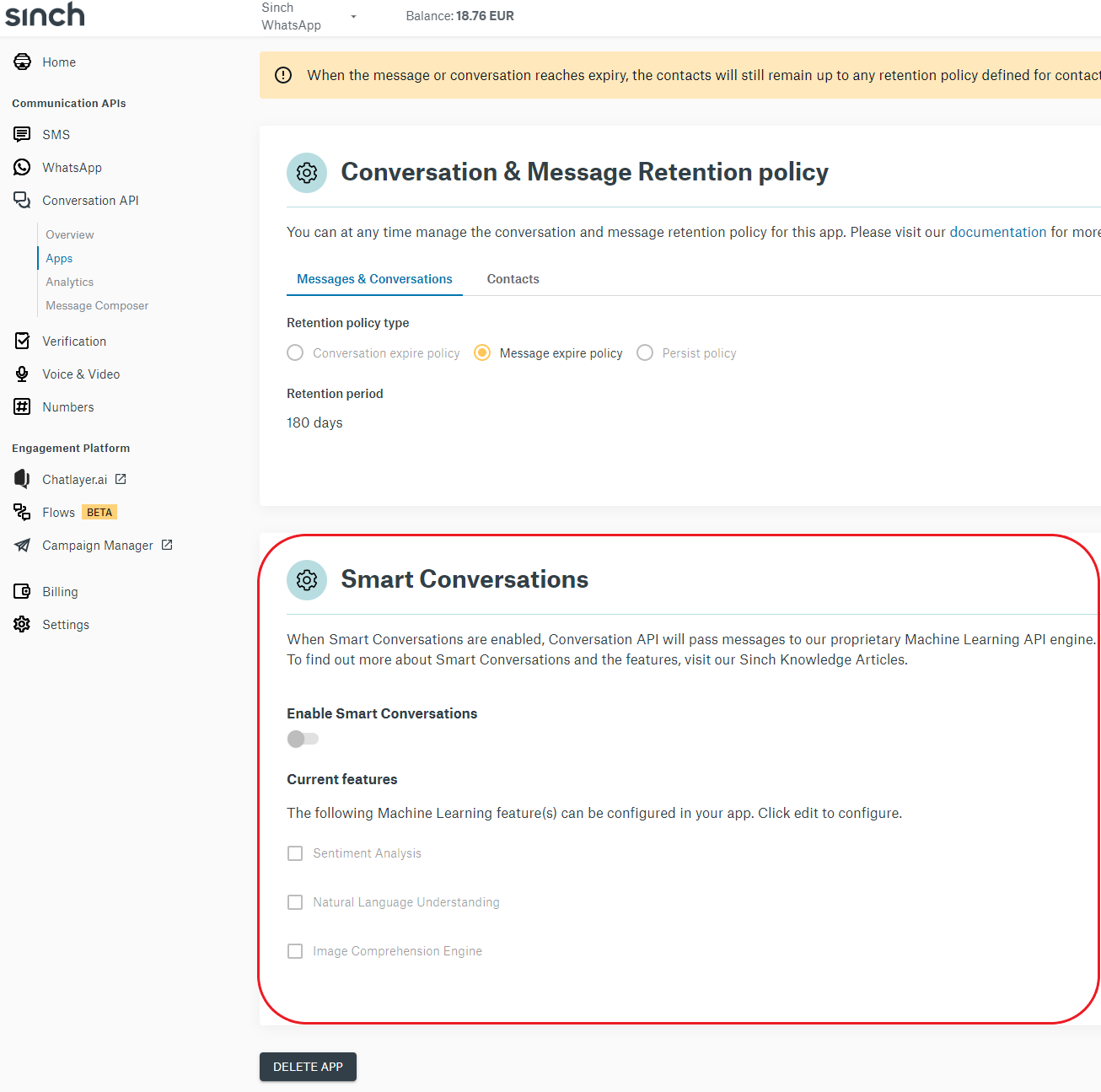Select Analytics under Conversation API
This screenshot has width=1101, height=1092.
(x=69, y=282)
